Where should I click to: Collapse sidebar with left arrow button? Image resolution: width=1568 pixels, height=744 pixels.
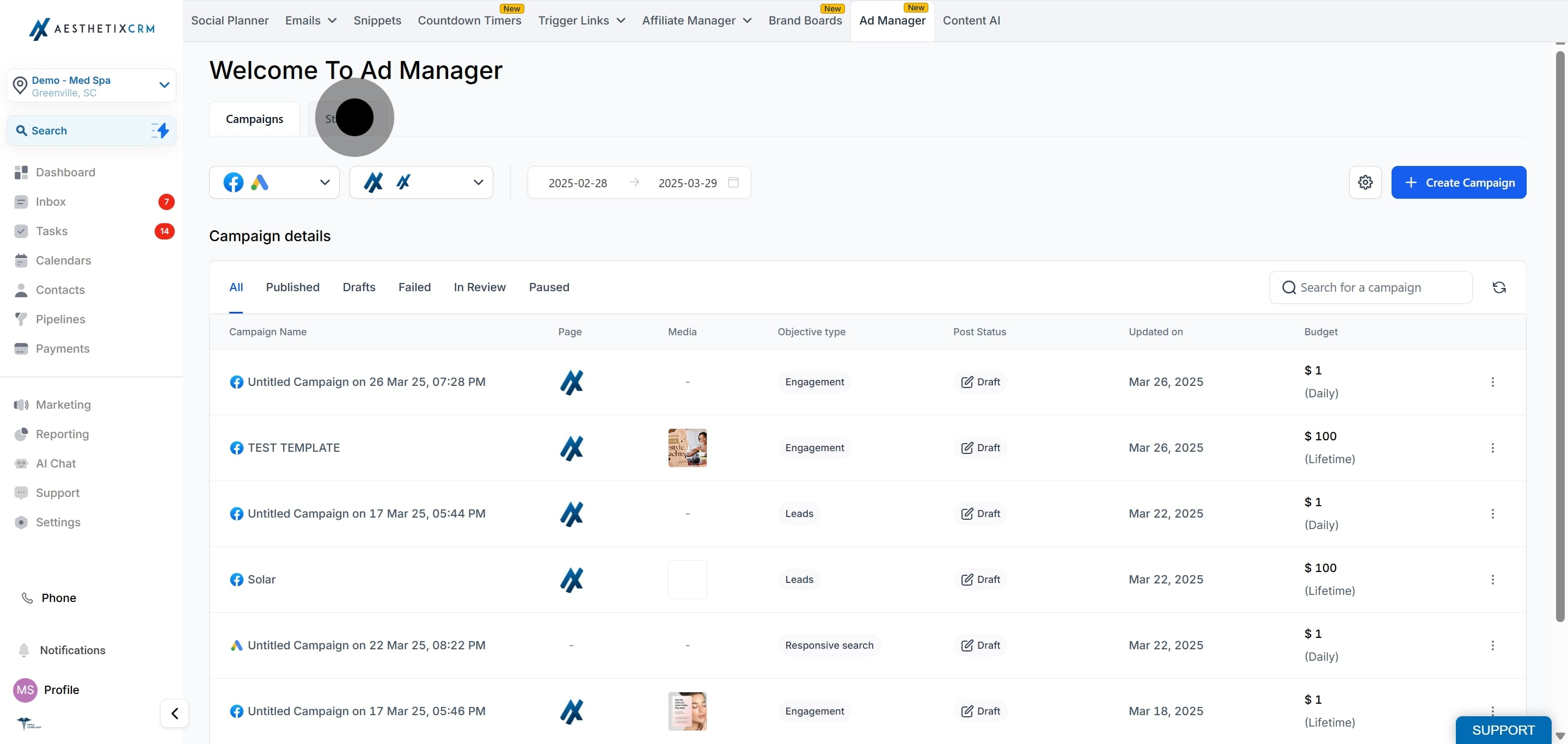175,713
